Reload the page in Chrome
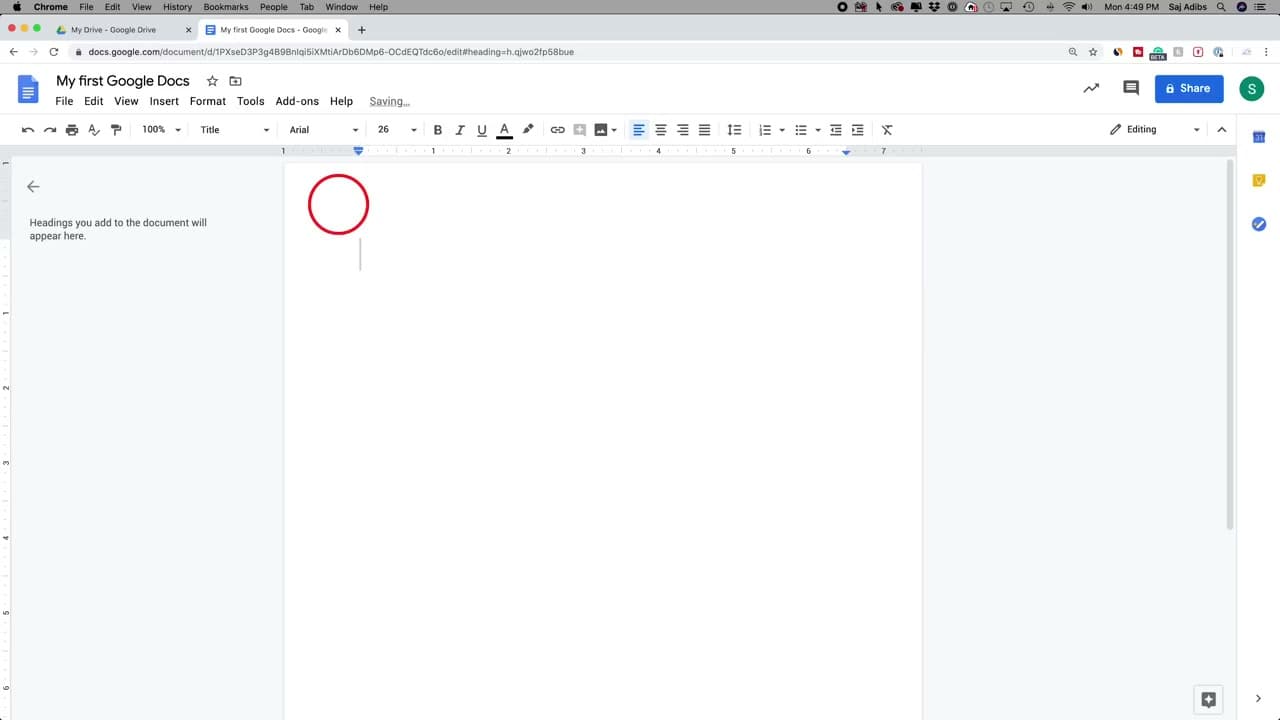 coord(54,52)
